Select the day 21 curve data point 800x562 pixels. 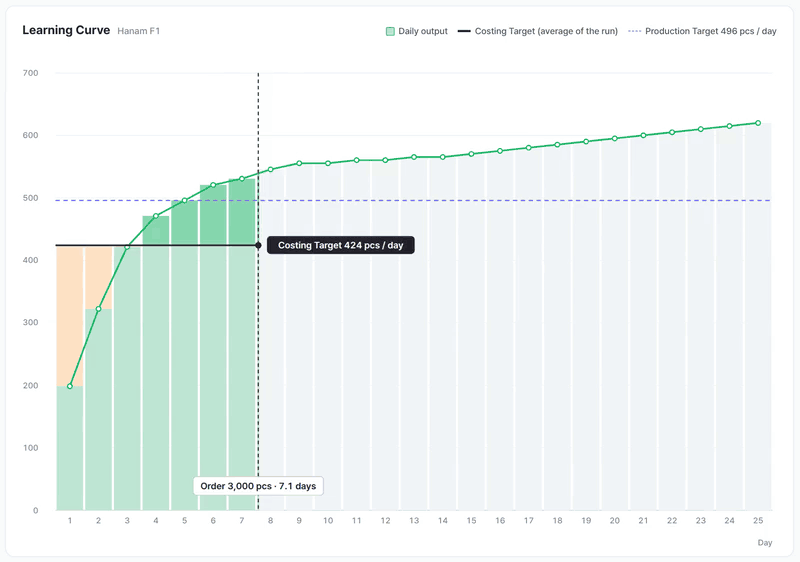(643, 135)
